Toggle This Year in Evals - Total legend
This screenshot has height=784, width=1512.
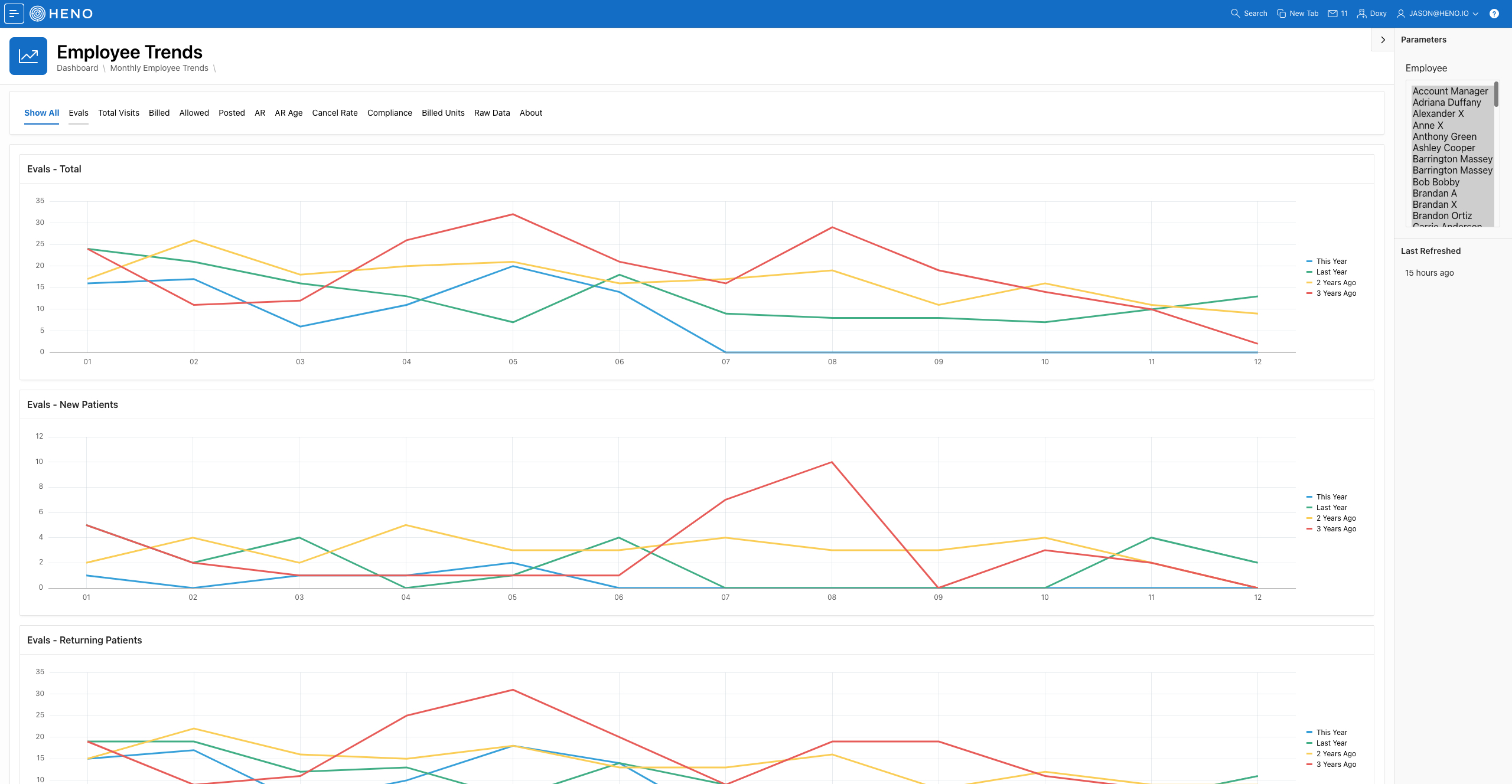pyautogui.click(x=1327, y=262)
